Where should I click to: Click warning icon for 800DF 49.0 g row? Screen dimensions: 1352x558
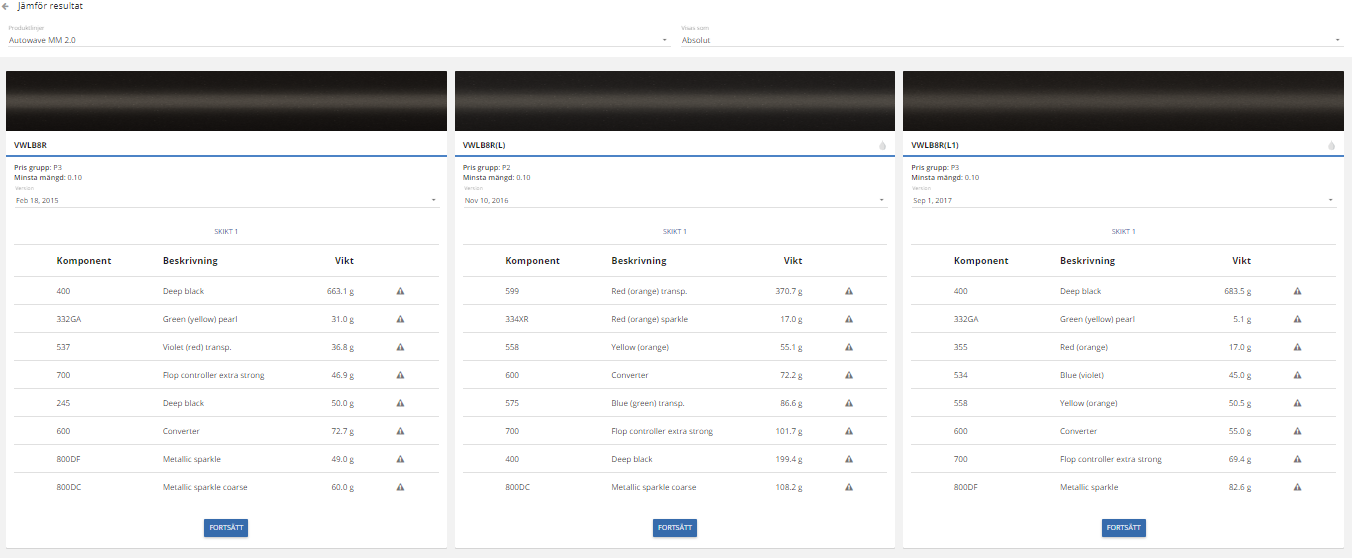pos(400,459)
